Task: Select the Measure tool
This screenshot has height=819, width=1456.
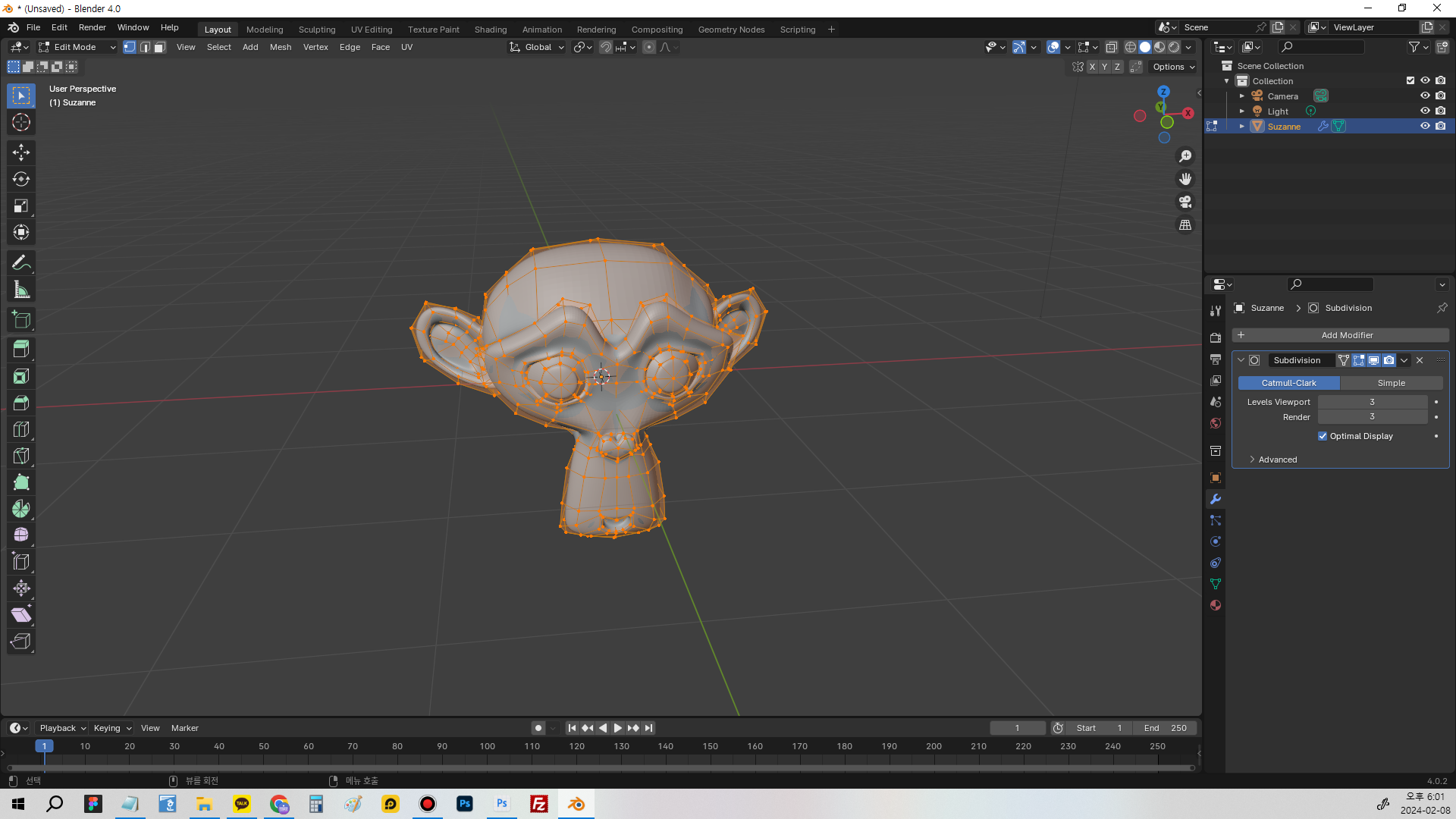Action: coord(21,290)
